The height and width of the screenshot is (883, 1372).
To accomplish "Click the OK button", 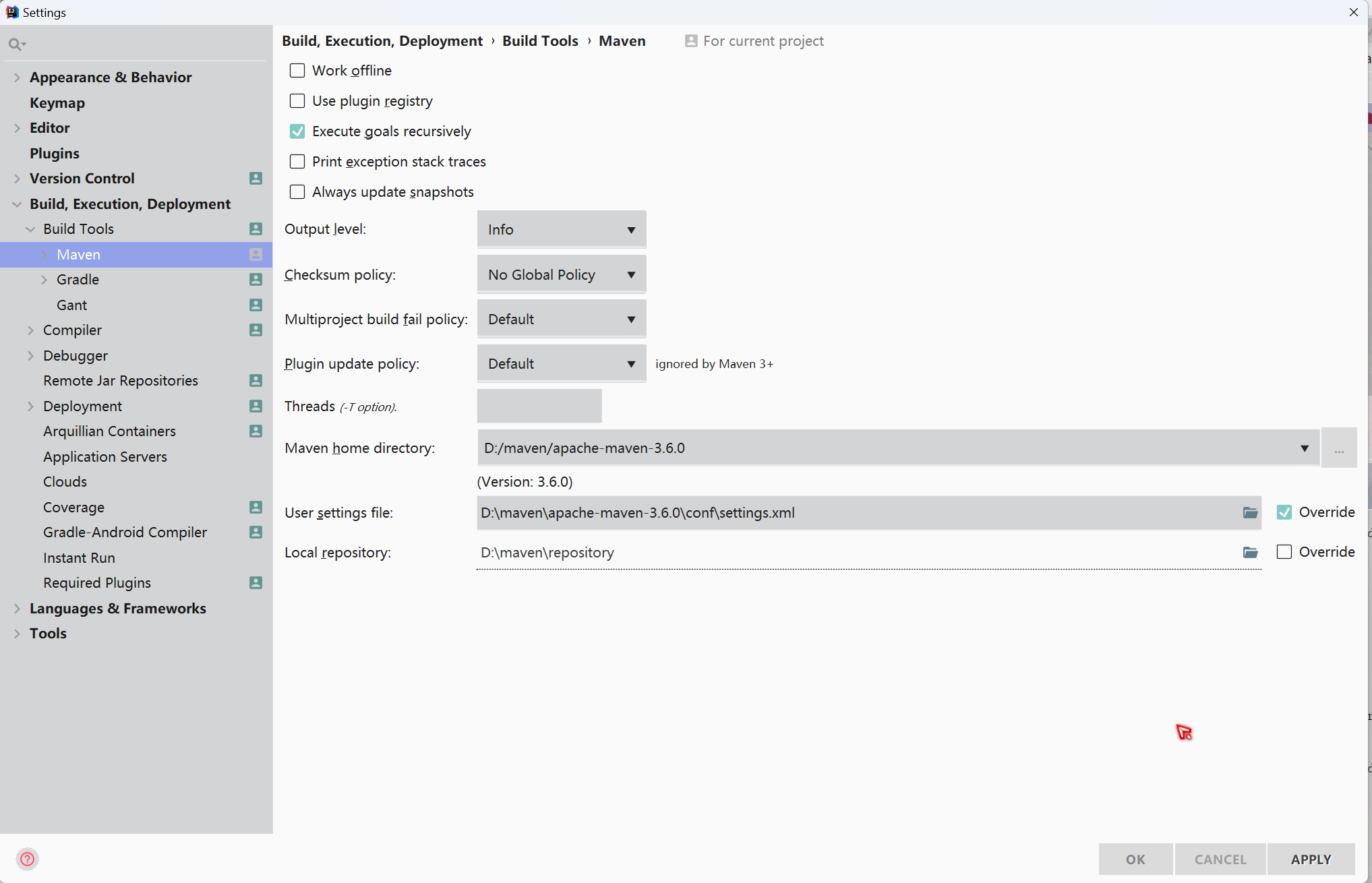I will [1135, 859].
